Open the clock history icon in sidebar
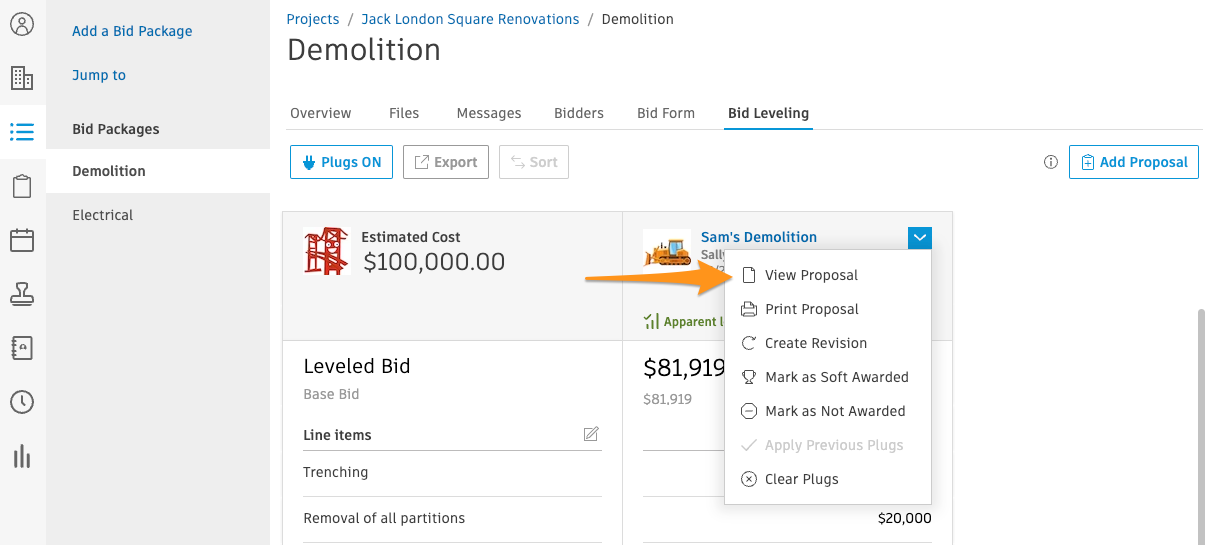The height and width of the screenshot is (545, 1212). point(22,402)
